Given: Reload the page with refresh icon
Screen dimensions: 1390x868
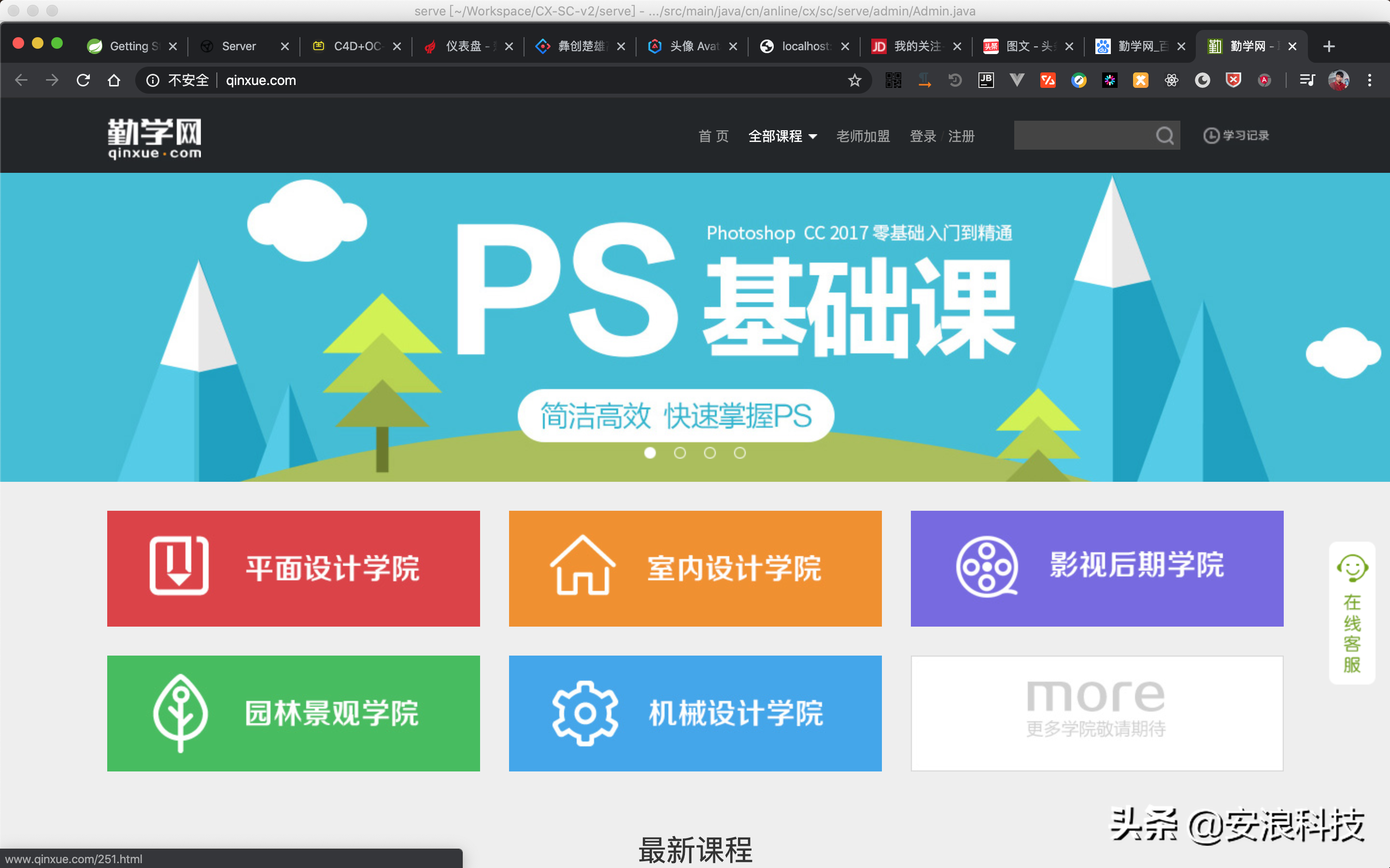Looking at the screenshot, I should [83, 80].
